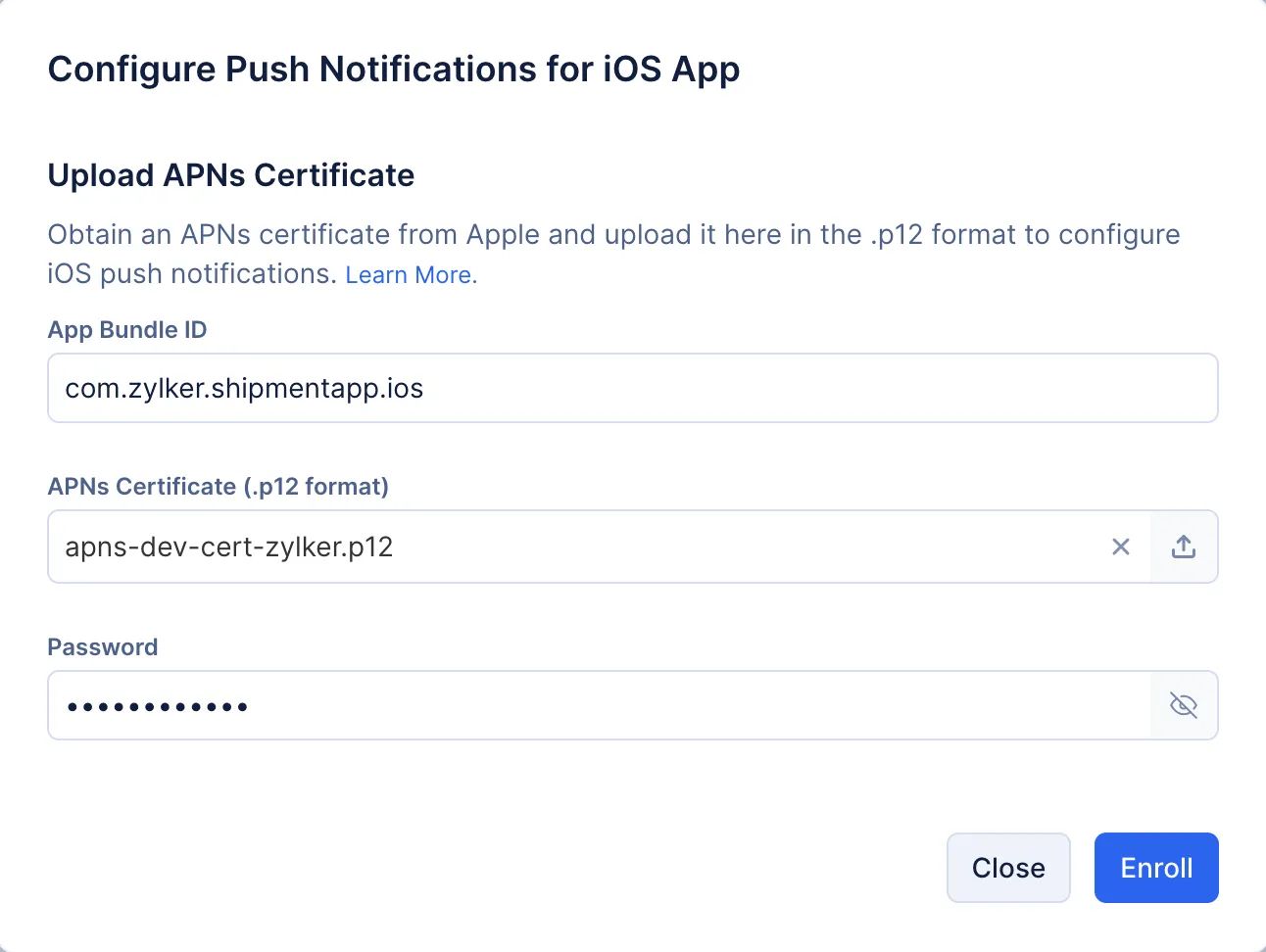Place the cursor in the com.zylker.shipmentapp.ios text
Viewport: 1266px width, 952px height.
tap(244, 389)
